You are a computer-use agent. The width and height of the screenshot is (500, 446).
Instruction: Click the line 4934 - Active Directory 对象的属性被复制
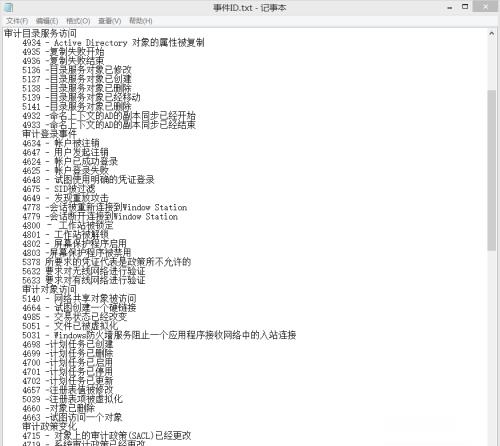point(113,43)
